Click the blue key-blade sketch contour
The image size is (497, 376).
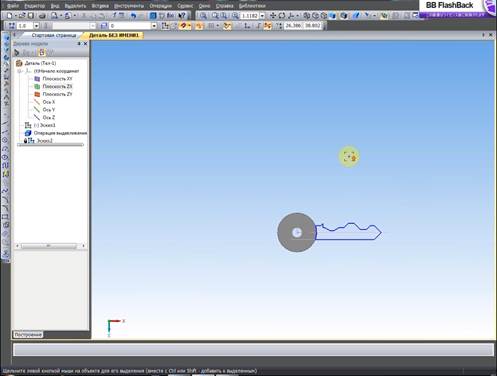point(348,239)
